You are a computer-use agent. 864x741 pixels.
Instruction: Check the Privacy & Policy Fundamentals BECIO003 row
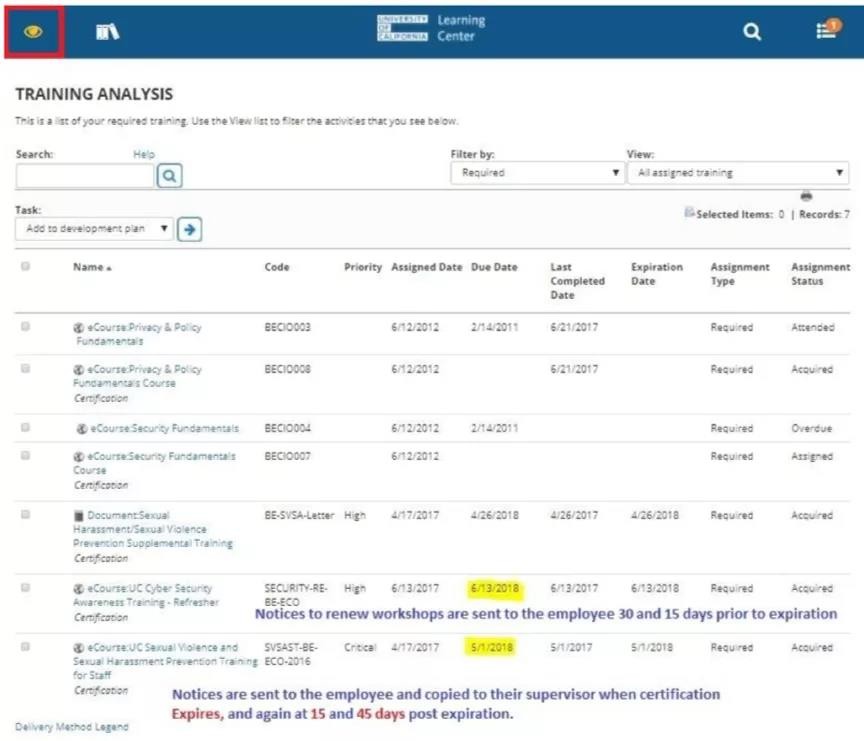point(25,327)
